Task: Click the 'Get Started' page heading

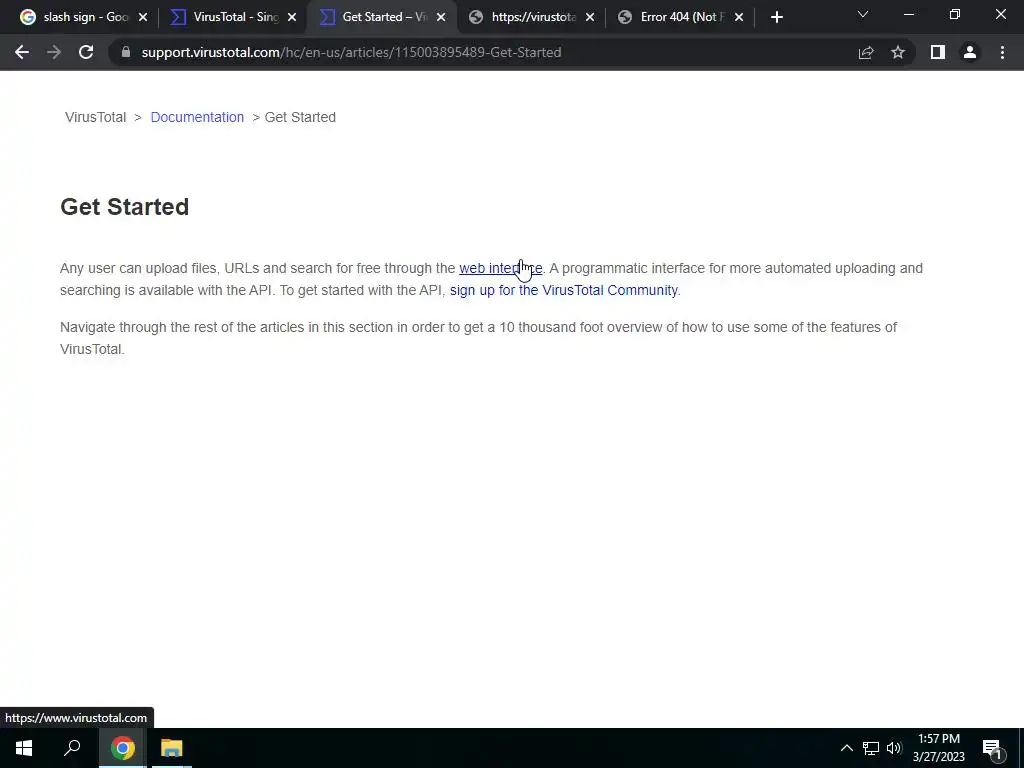Action: click(125, 207)
